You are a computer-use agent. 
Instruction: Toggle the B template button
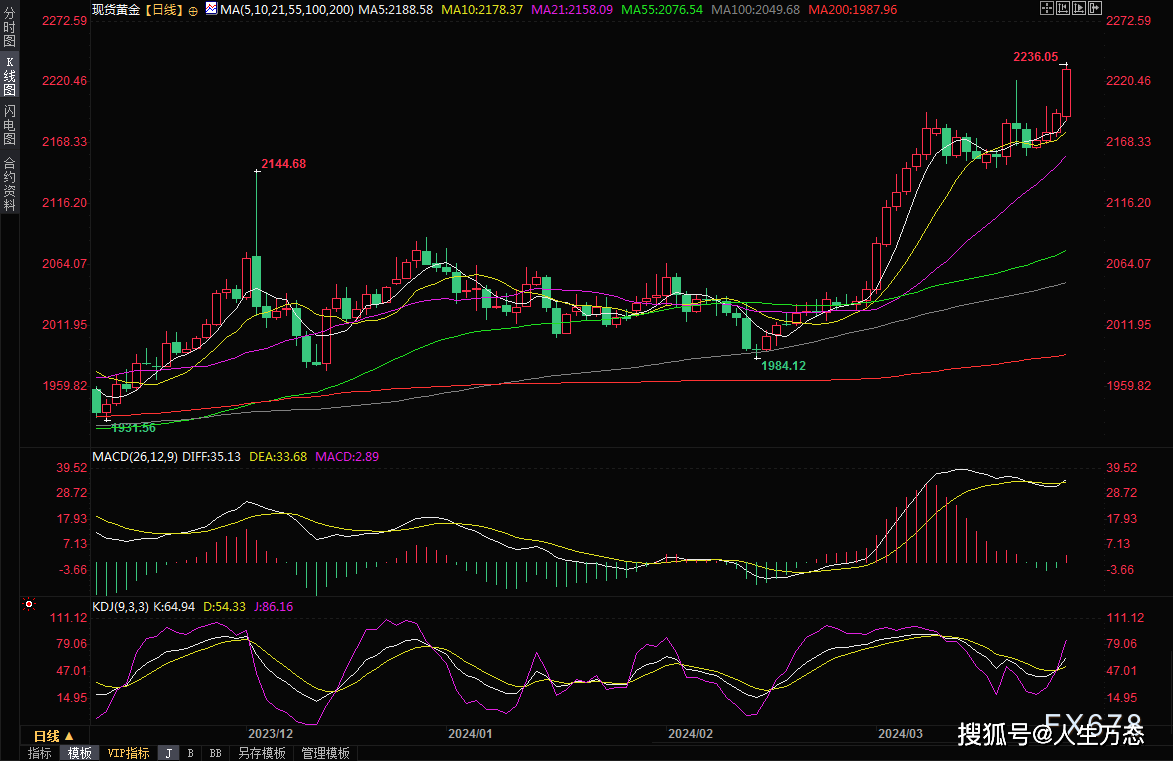coord(190,753)
